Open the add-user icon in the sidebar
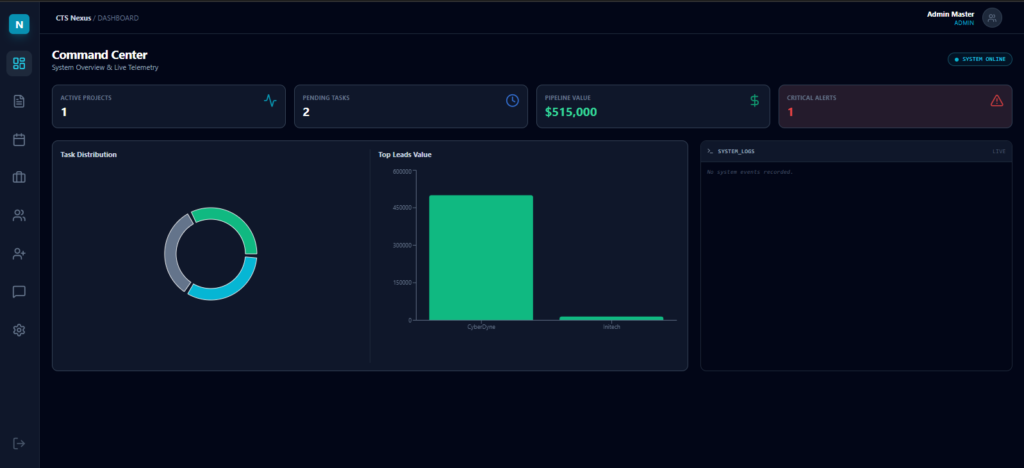The image size is (1024, 468). point(19,254)
